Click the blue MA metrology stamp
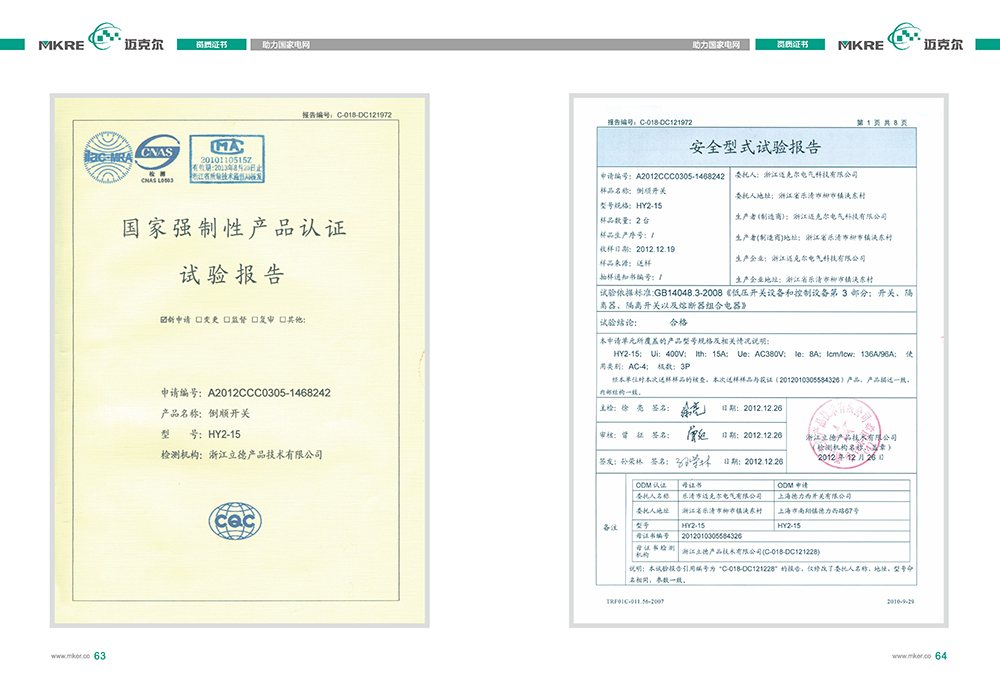The image size is (1000, 683). pyautogui.click(x=227, y=159)
